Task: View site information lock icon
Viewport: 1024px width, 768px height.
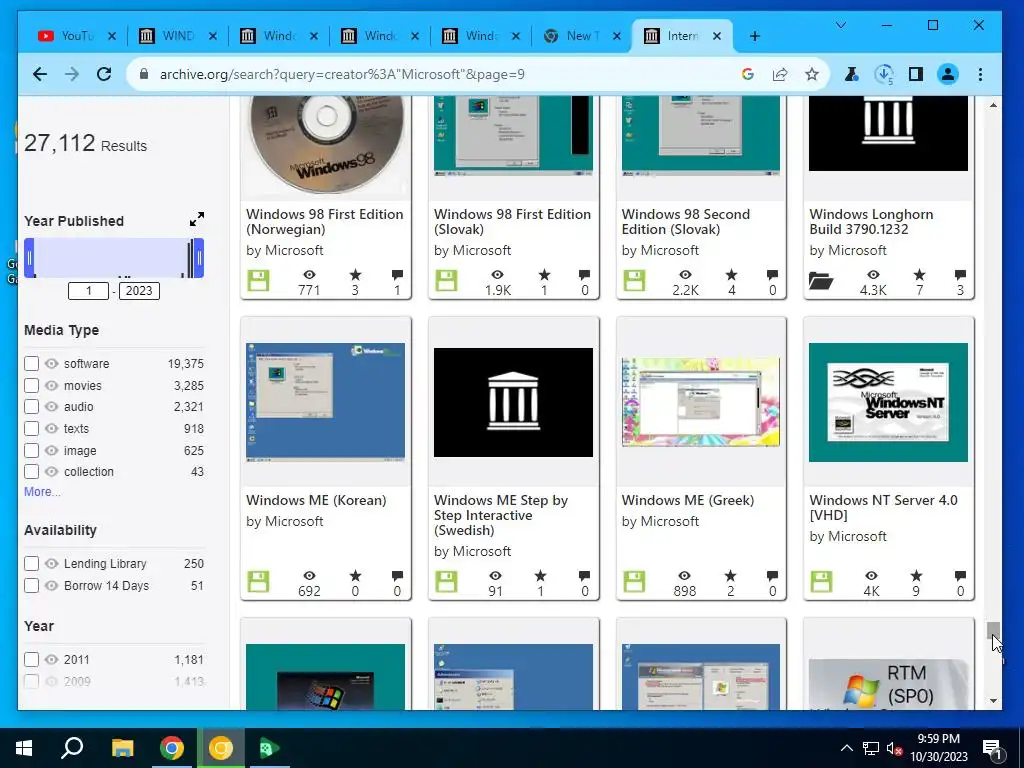Action: [x=144, y=74]
